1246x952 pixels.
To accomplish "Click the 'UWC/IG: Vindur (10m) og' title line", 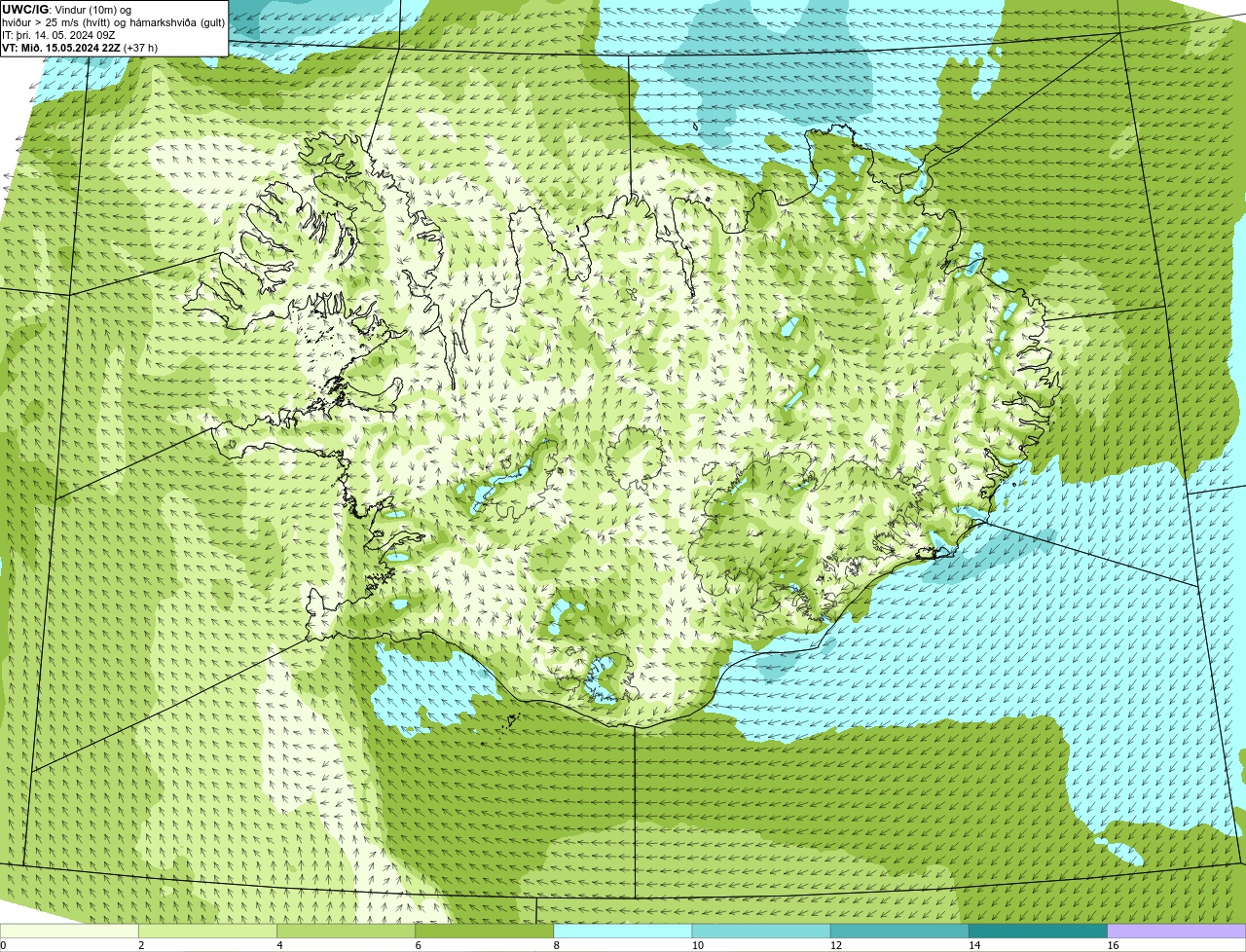I will coord(67,10).
